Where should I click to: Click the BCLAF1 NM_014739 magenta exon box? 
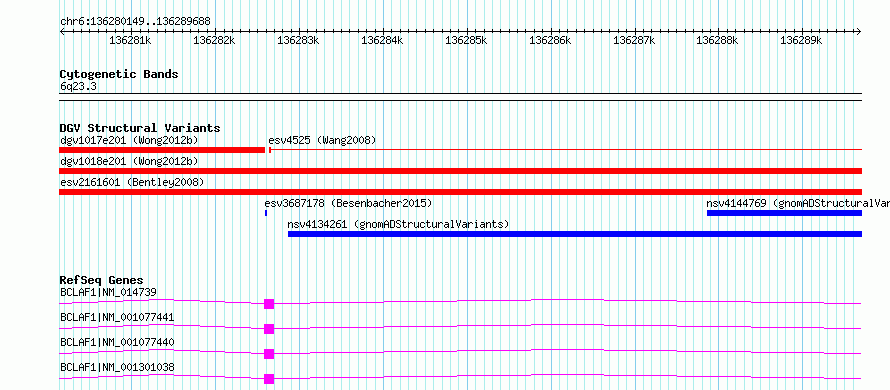[x=269, y=304]
